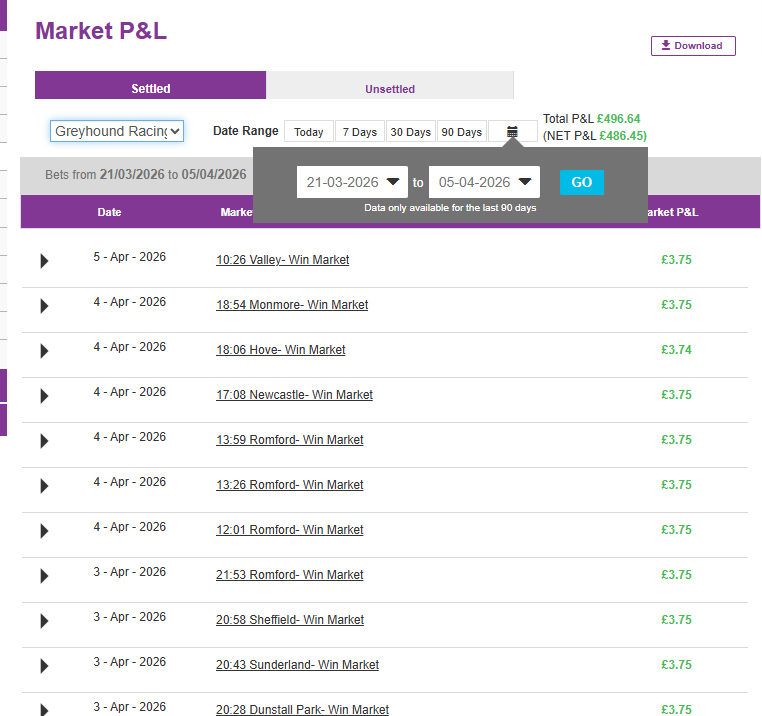Click the Market P&L page heading
Image resolution: width=762 pixels, height=716 pixels.
point(101,31)
